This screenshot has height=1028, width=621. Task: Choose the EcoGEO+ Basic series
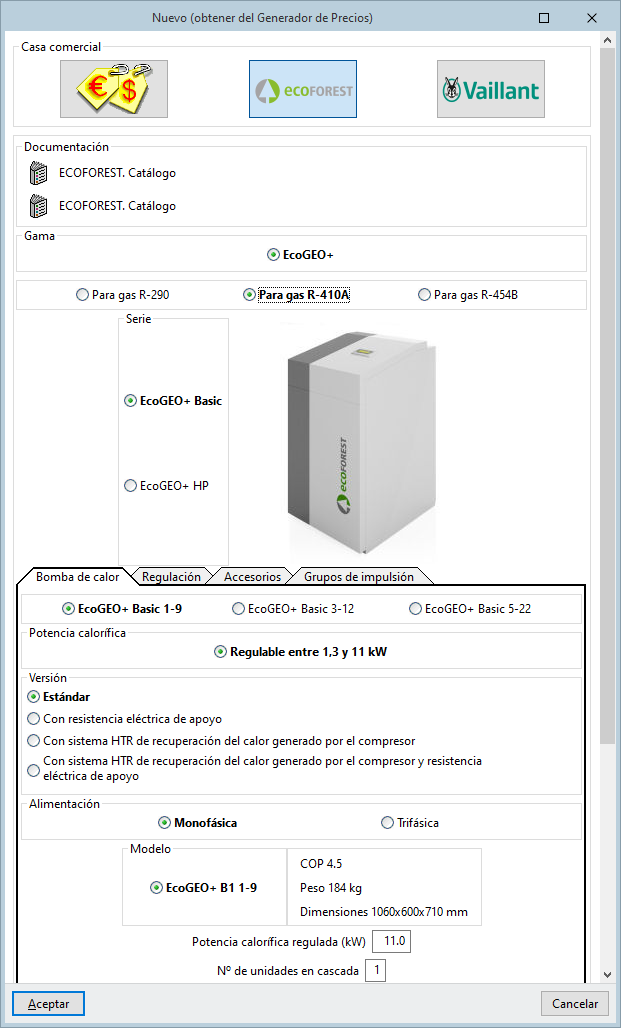click(x=173, y=401)
